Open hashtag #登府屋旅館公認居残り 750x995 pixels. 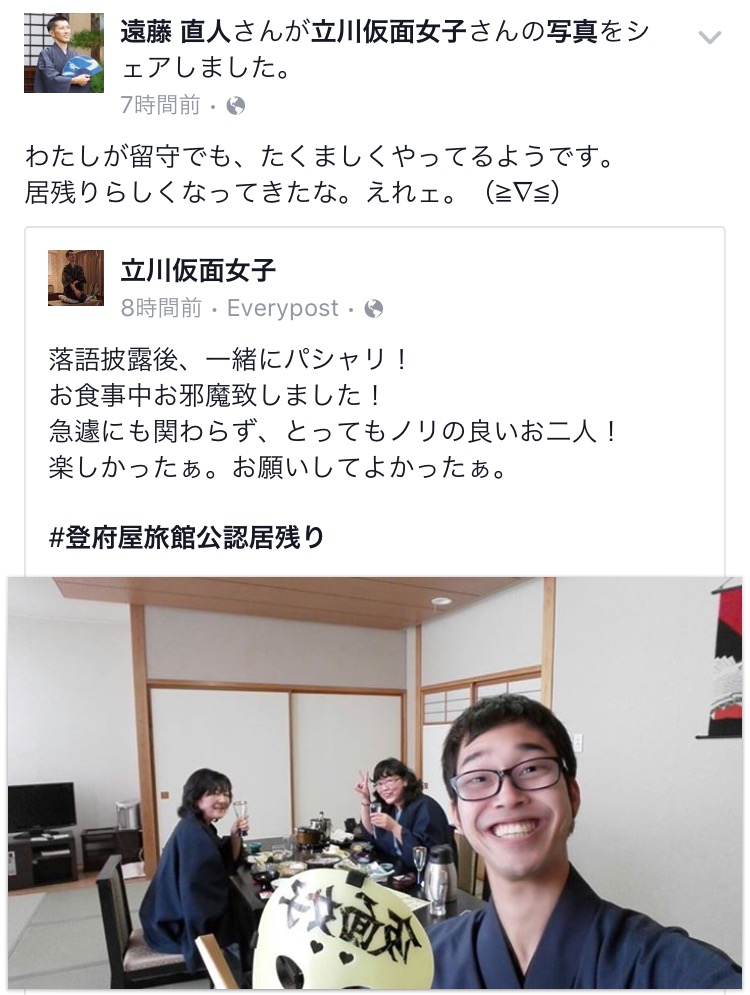click(x=187, y=537)
